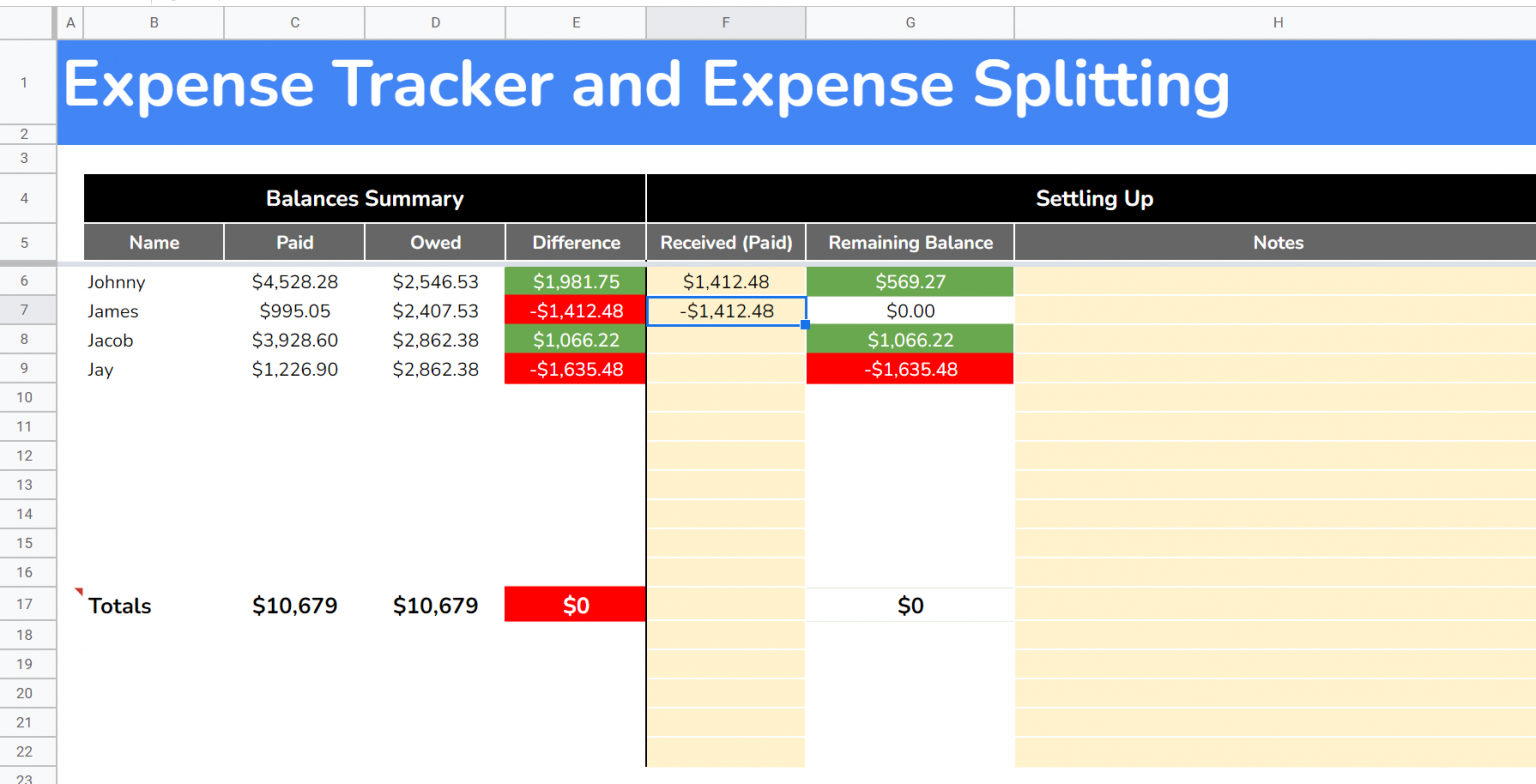Select the $0.00 Remaining Balance cell for James
This screenshot has height=784, width=1536.
tap(909, 311)
